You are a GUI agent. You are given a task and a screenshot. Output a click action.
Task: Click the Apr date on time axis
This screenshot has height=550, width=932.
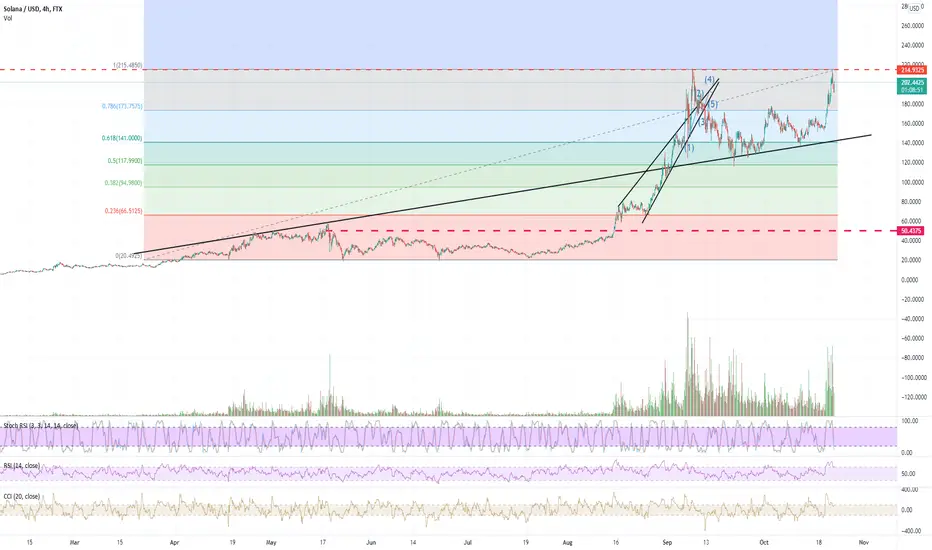[x=175, y=542]
